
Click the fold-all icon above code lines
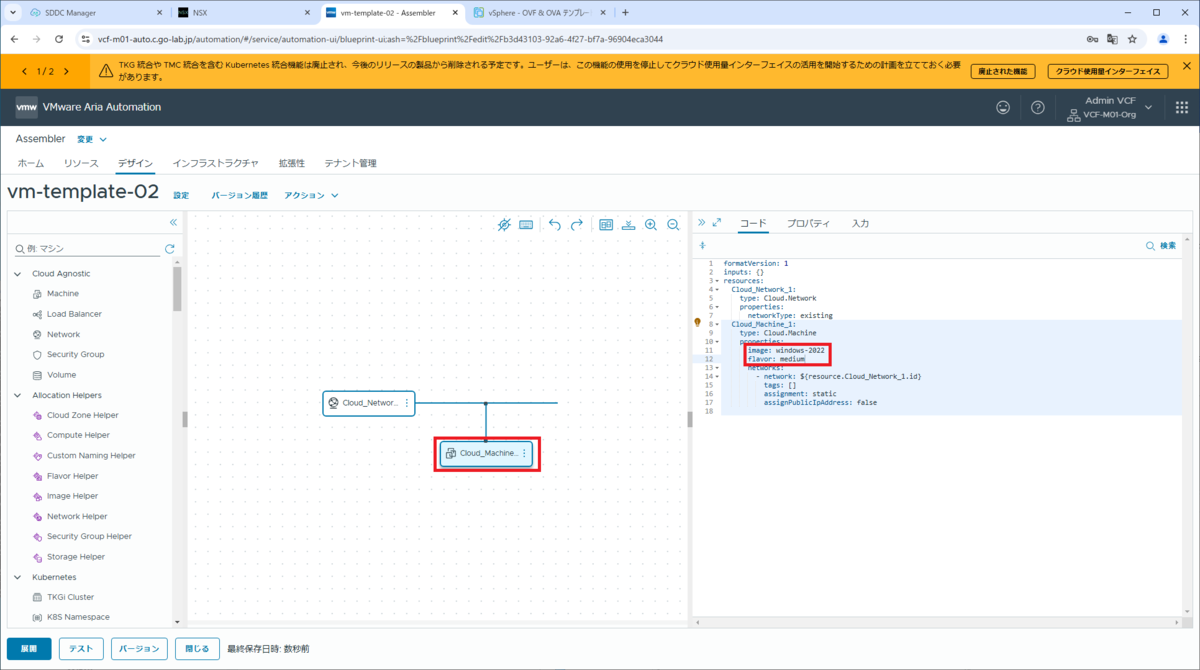click(x=702, y=245)
